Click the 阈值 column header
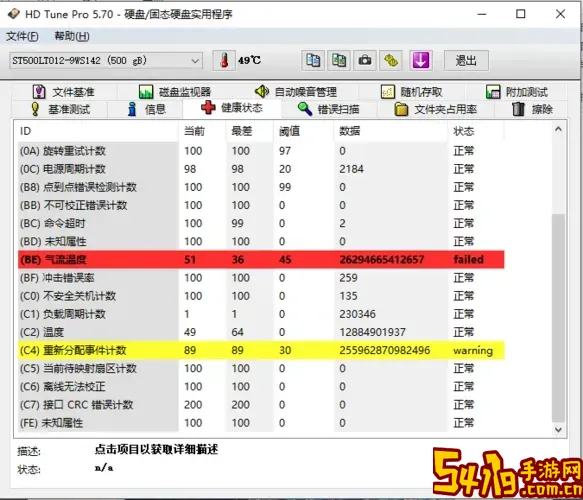This screenshot has height=500, width=583. click(303, 131)
